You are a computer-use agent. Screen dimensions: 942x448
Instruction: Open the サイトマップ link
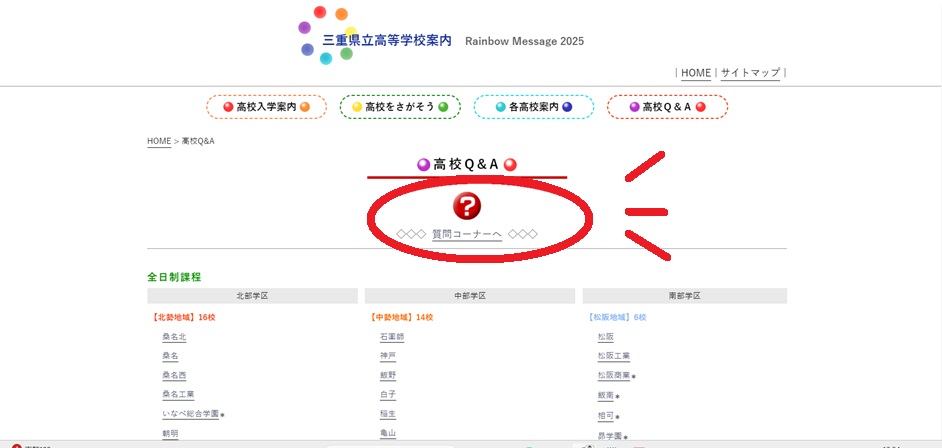pyautogui.click(x=750, y=73)
